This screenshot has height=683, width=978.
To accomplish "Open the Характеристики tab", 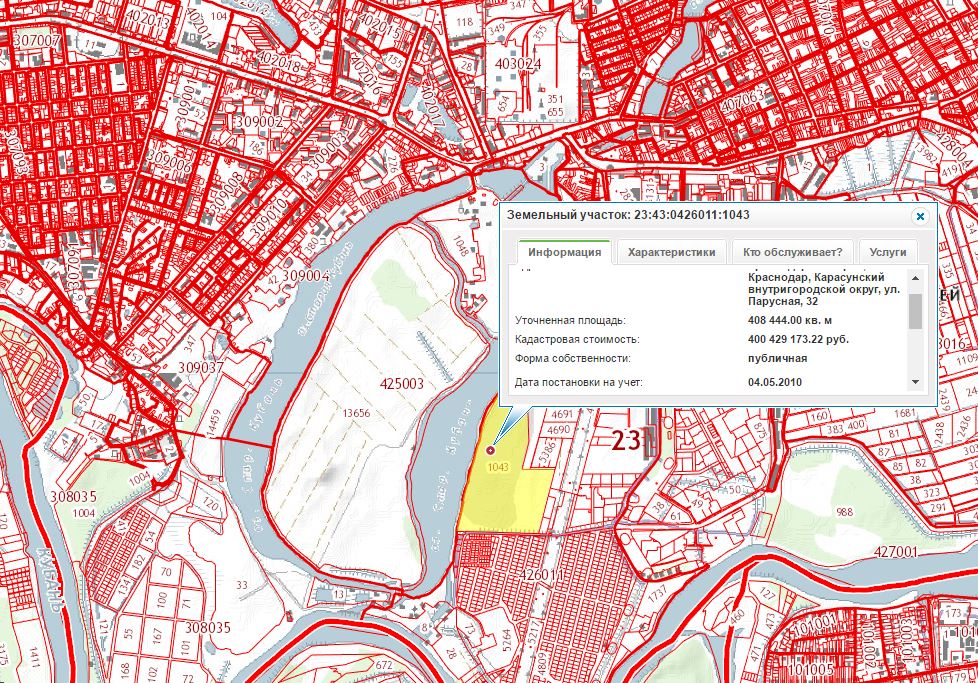I will pos(671,252).
